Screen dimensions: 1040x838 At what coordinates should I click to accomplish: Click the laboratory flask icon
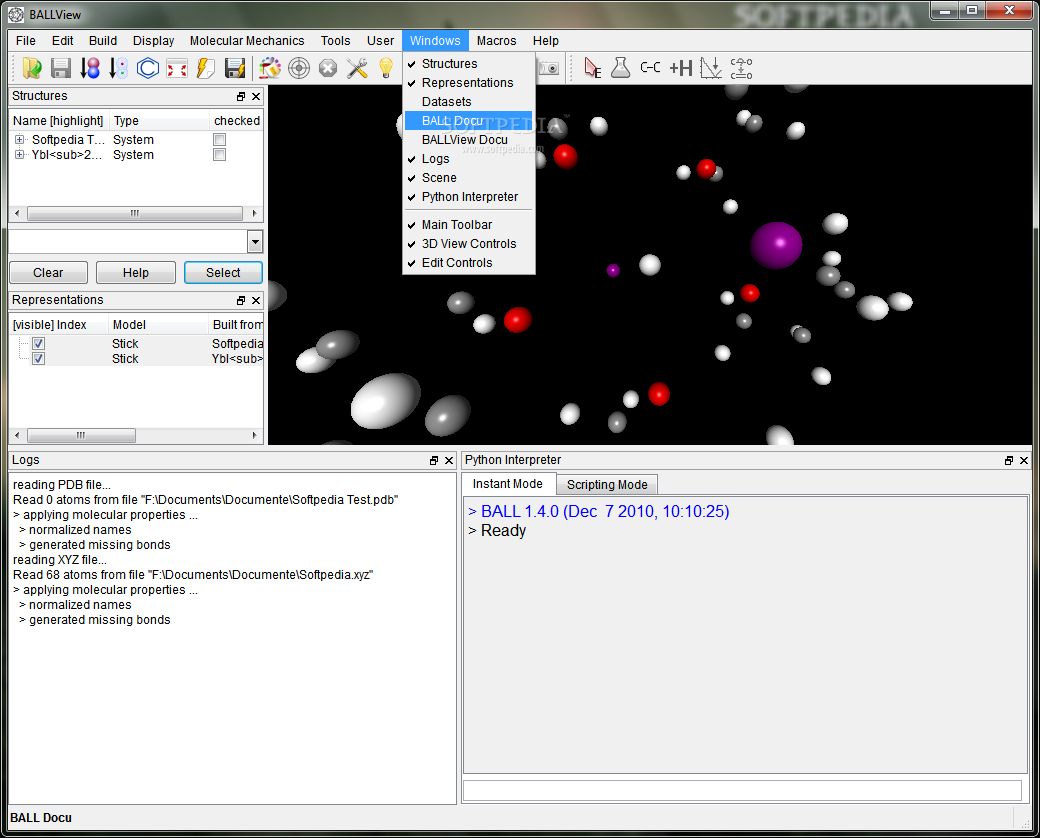pyautogui.click(x=620, y=68)
